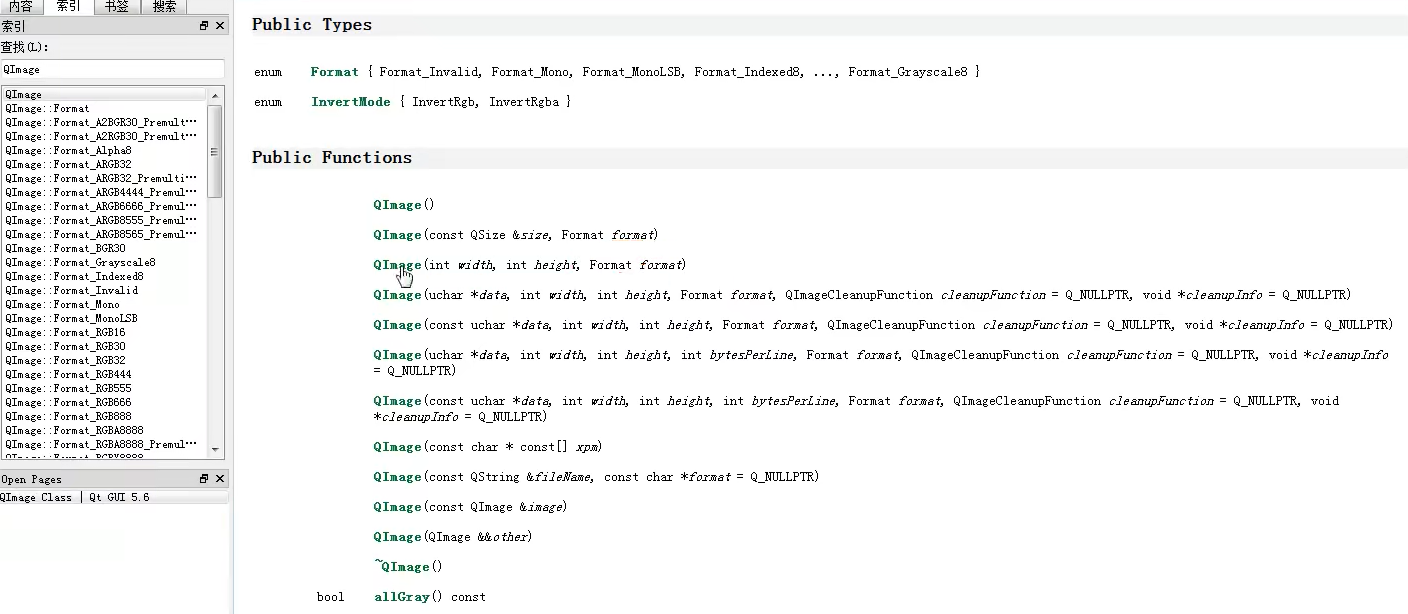
Task: Switch to the 书签 tab
Action: tap(117, 6)
